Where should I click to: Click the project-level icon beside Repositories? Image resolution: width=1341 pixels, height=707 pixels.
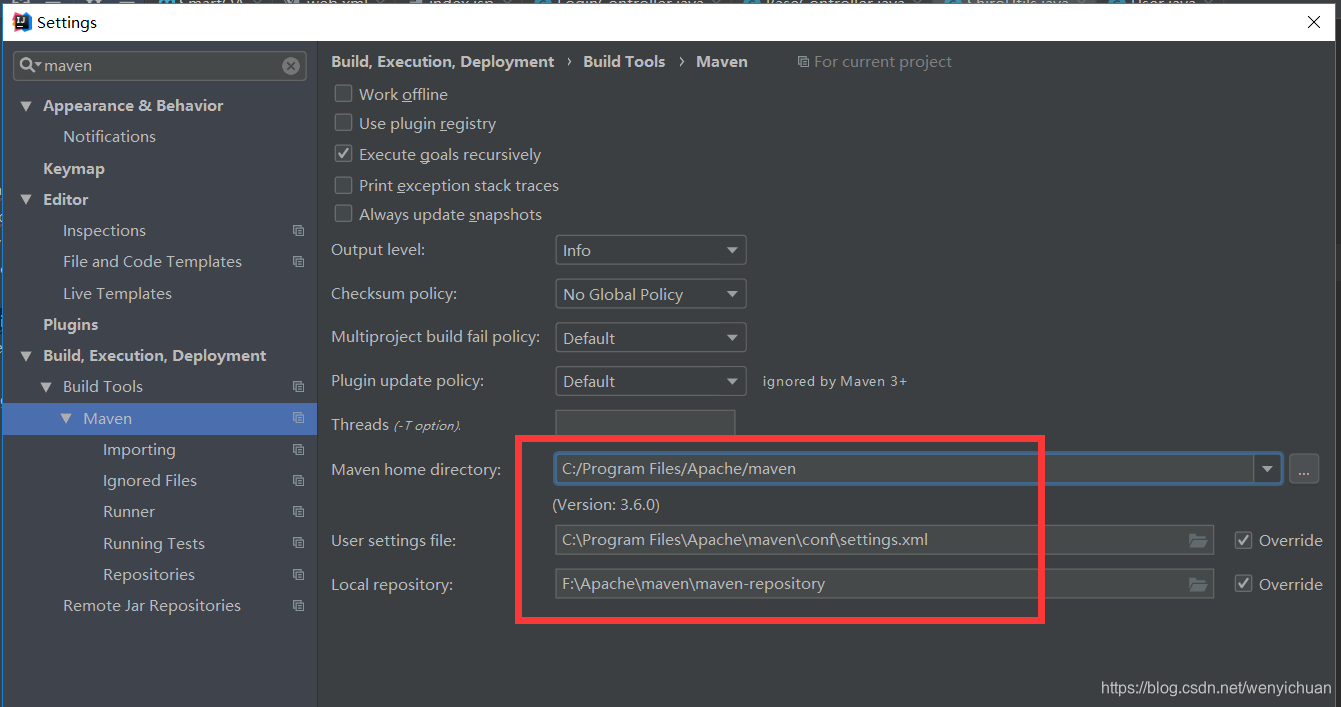pos(298,575)
